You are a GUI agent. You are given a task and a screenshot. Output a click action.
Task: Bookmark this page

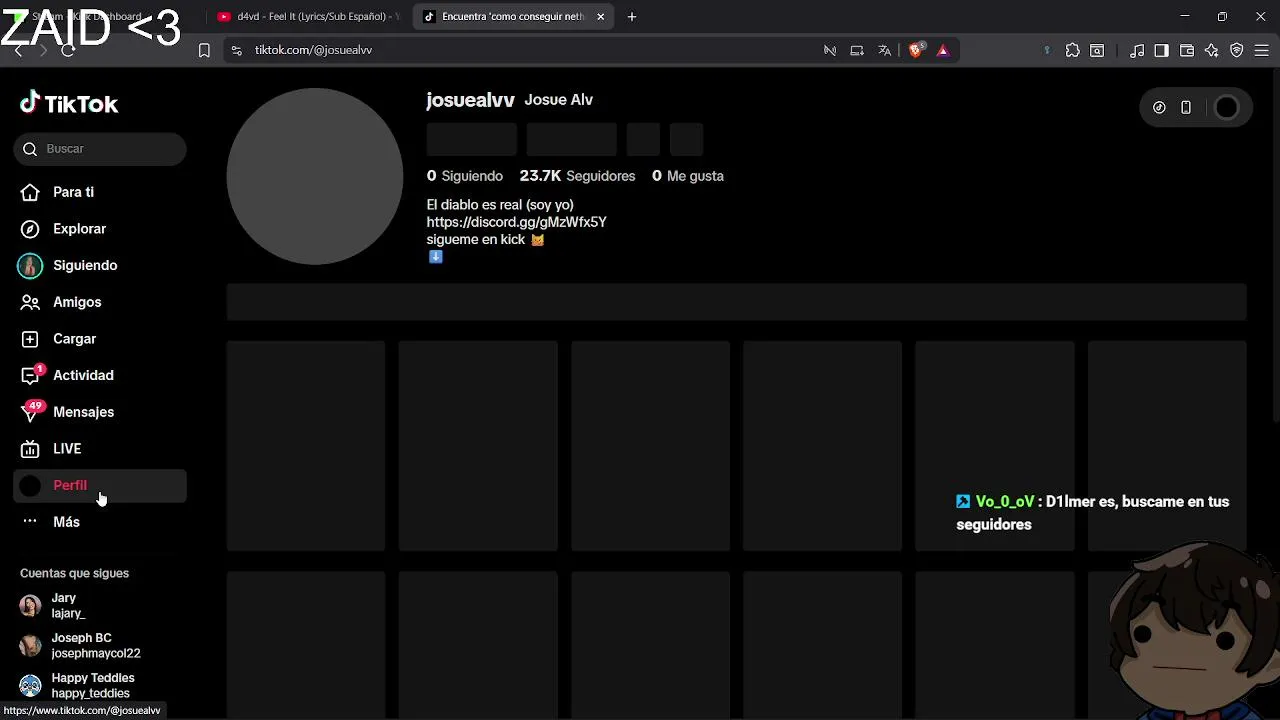(x=204, y=50)
